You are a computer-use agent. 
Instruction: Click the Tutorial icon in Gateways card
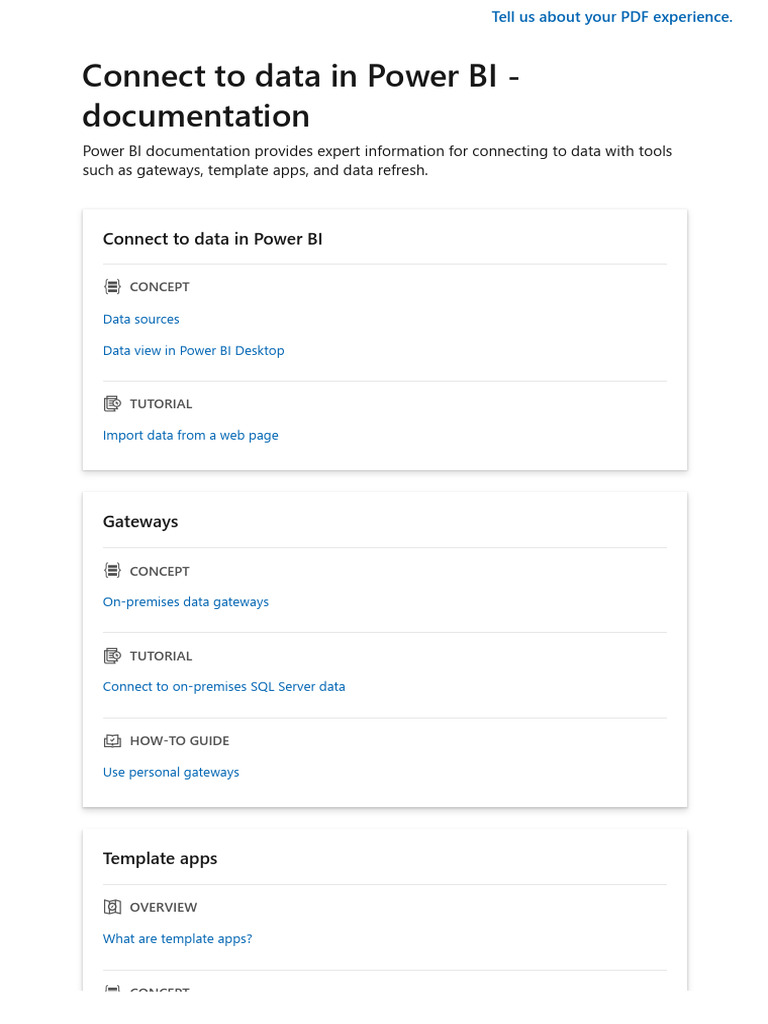[x=112, y=656]
